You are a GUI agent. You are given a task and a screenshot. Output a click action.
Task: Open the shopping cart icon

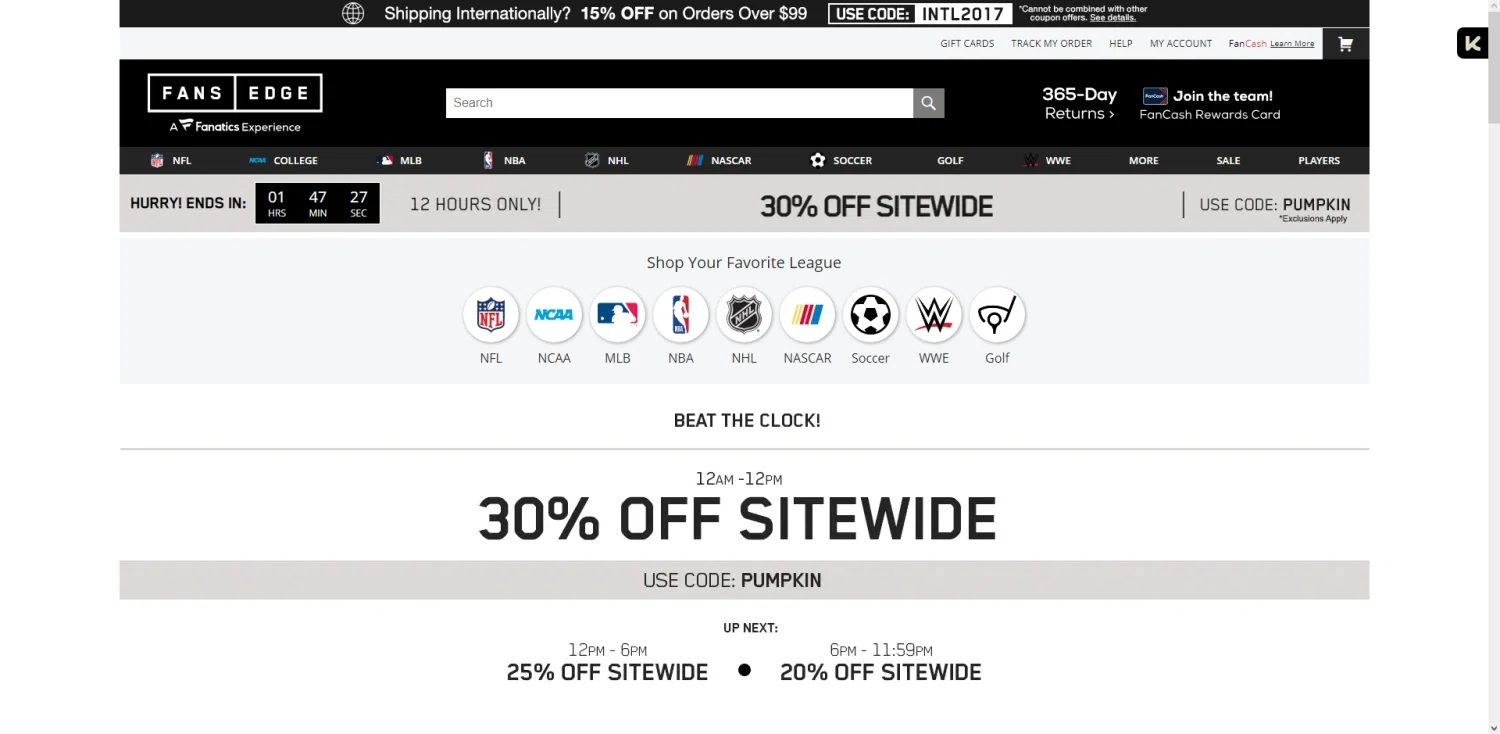1345,44
